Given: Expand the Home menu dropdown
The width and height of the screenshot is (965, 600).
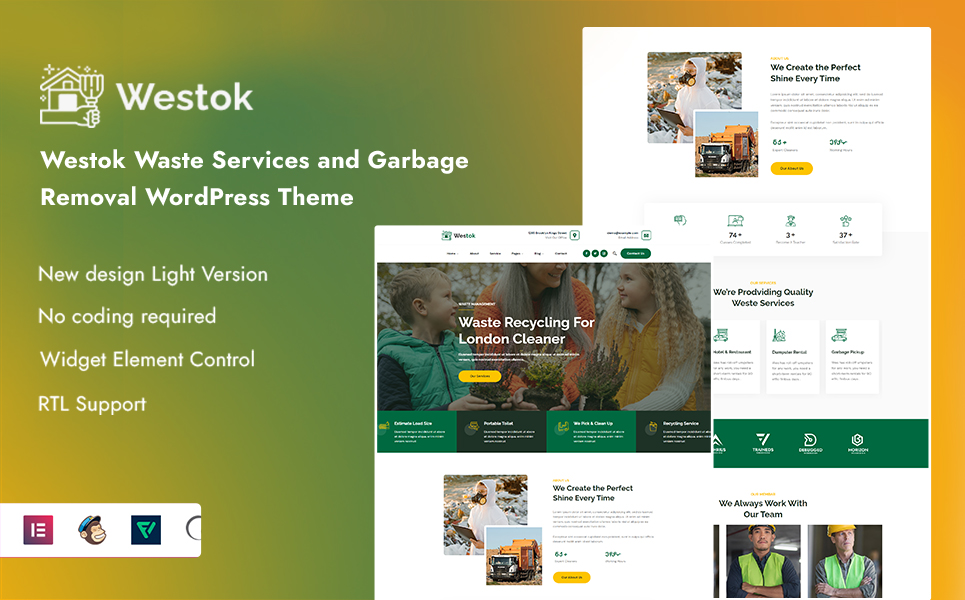Looking at the screenshot, I should (452, 254).
